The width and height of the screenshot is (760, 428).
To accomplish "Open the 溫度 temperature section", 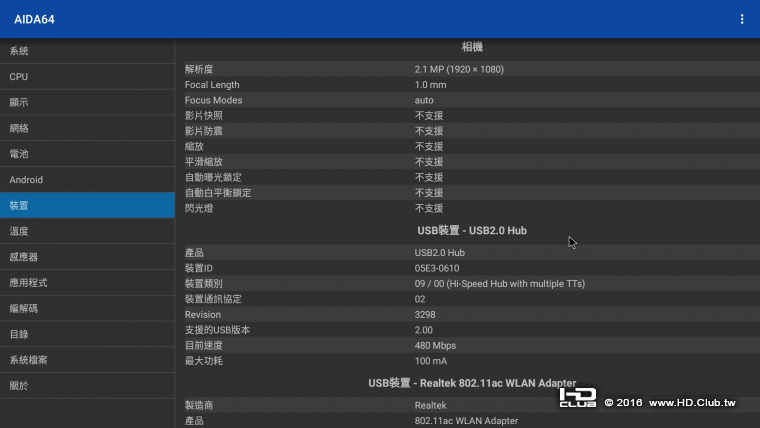I will point(87,231).
